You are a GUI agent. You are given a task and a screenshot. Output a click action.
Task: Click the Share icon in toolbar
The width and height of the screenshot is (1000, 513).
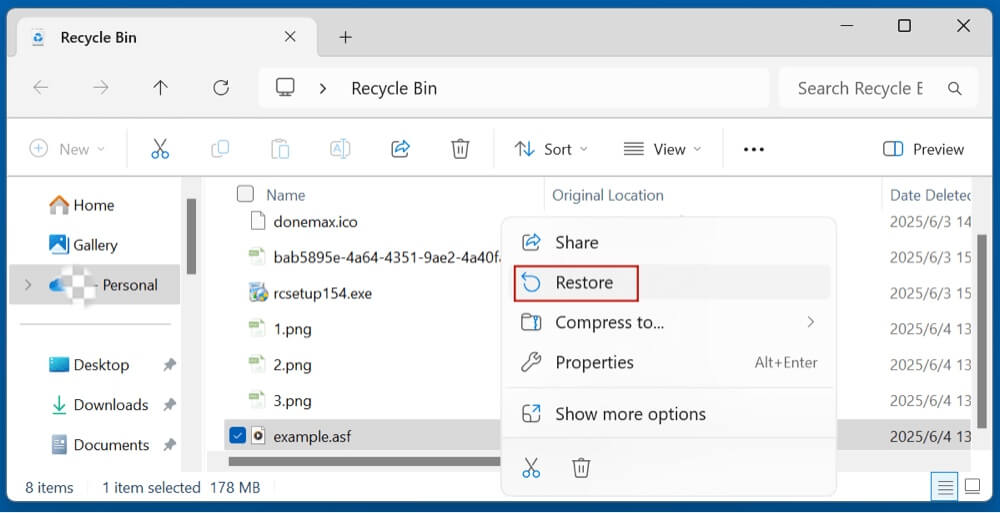[400, 149]
